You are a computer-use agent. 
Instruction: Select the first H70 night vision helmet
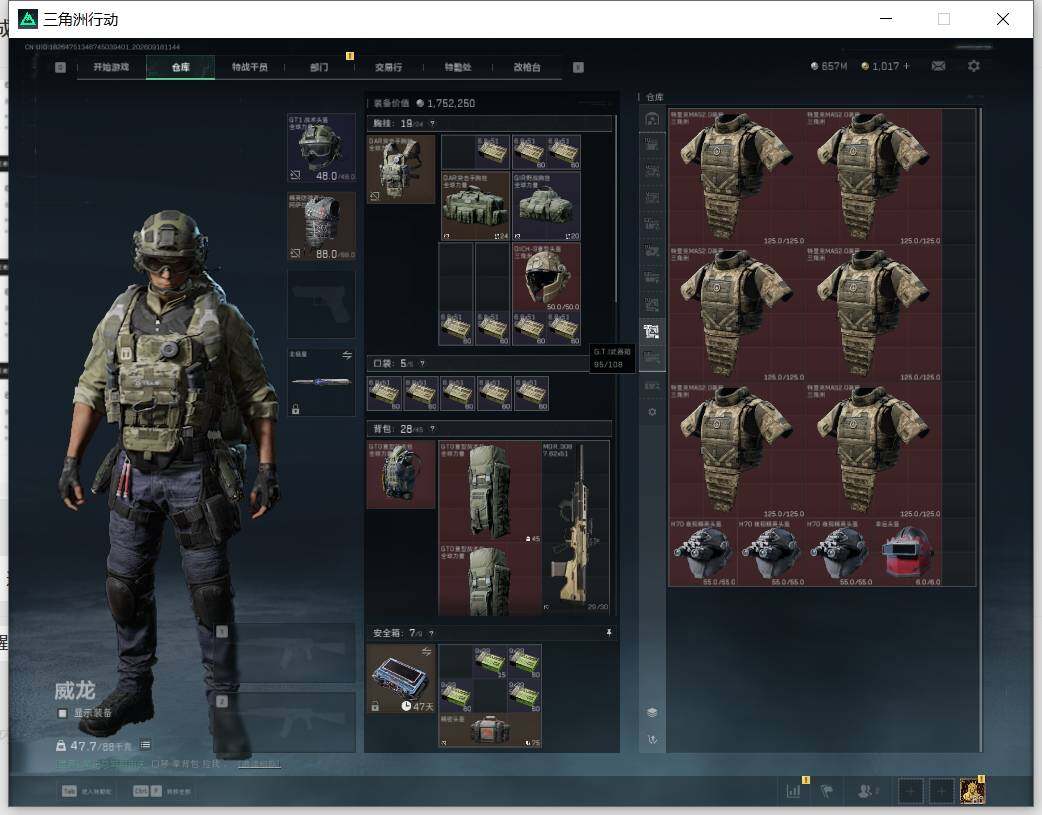[x=702, y=552]
